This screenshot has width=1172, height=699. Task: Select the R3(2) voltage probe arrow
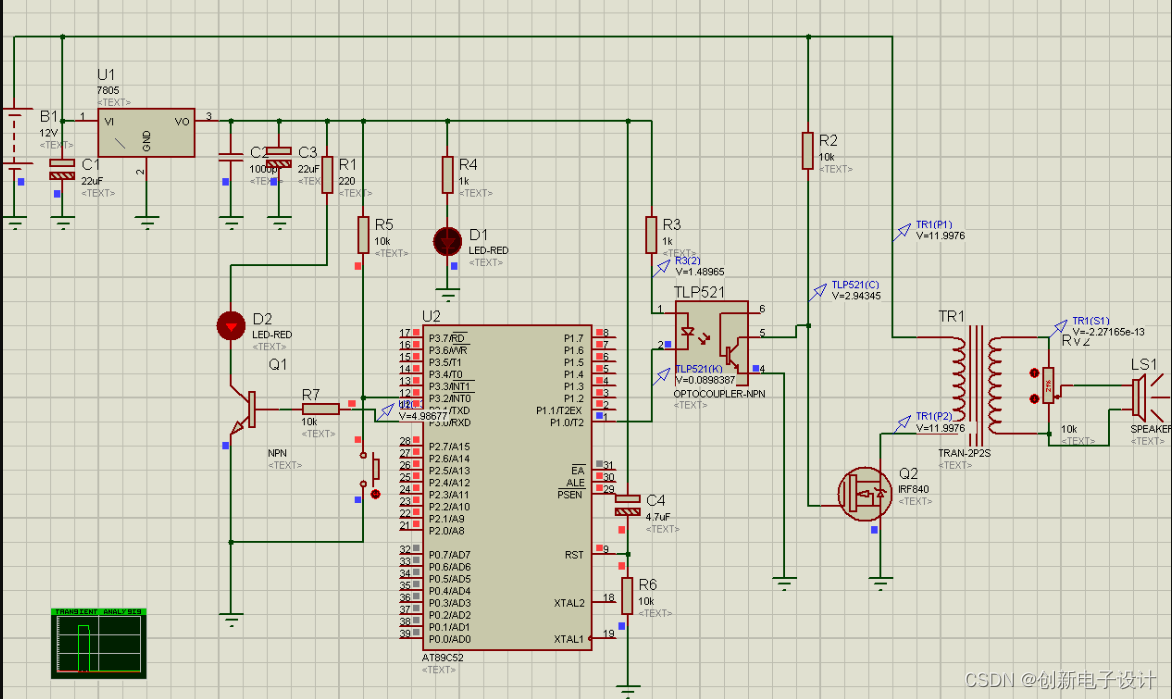point(661,268)
